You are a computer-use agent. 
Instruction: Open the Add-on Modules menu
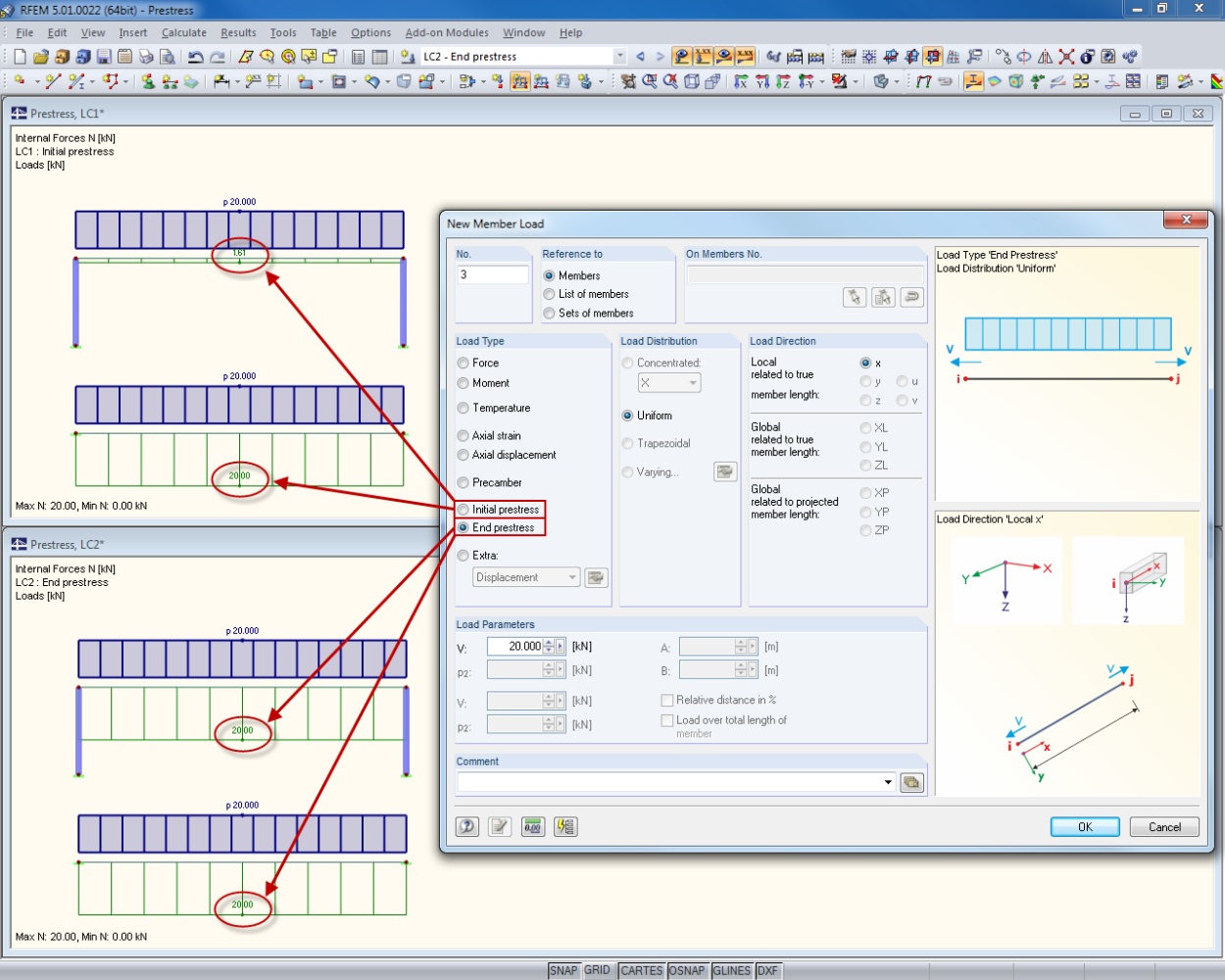point(446,32)
